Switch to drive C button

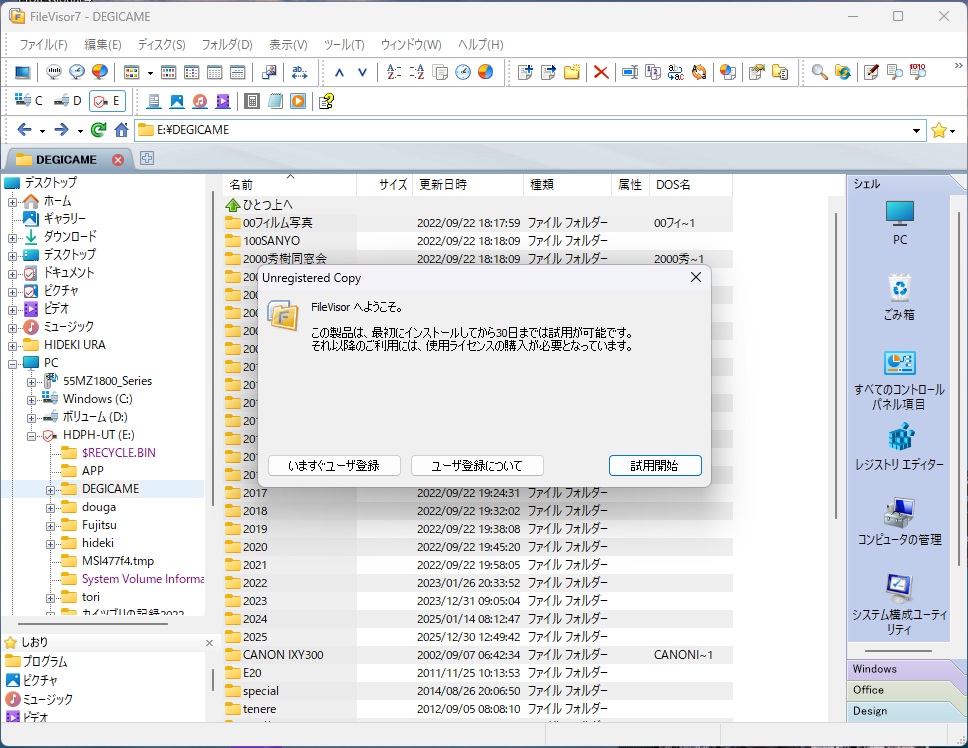(30, 101)
